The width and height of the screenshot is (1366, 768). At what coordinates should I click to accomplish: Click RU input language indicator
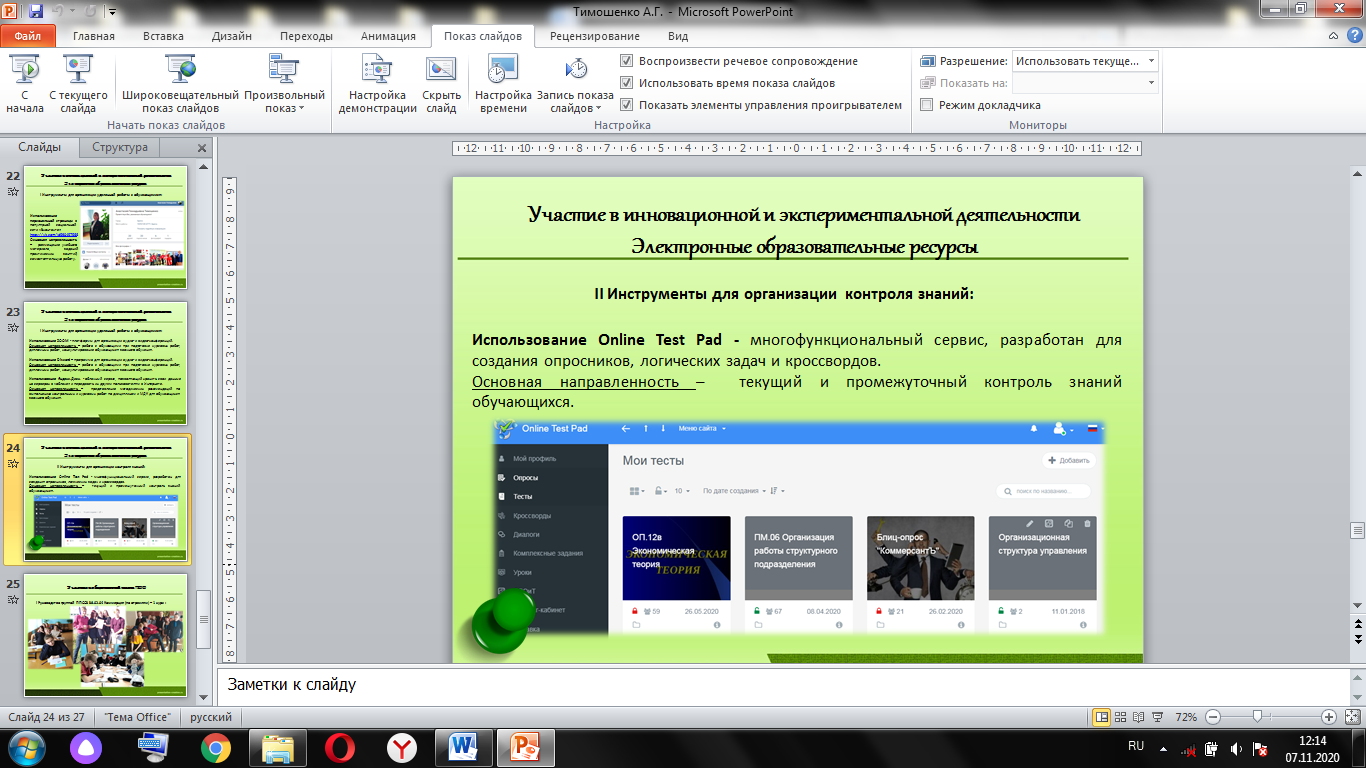coord(1136,747)
